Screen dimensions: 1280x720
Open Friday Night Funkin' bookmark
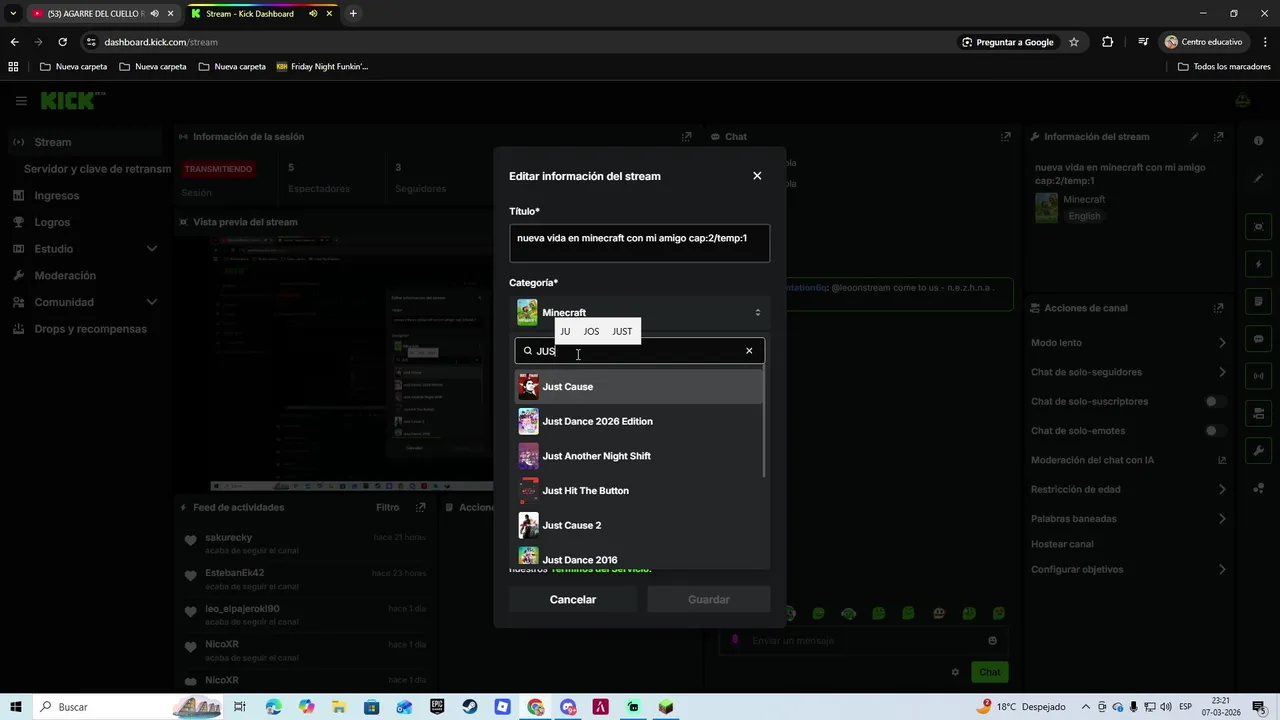click(x=322, y=67)
